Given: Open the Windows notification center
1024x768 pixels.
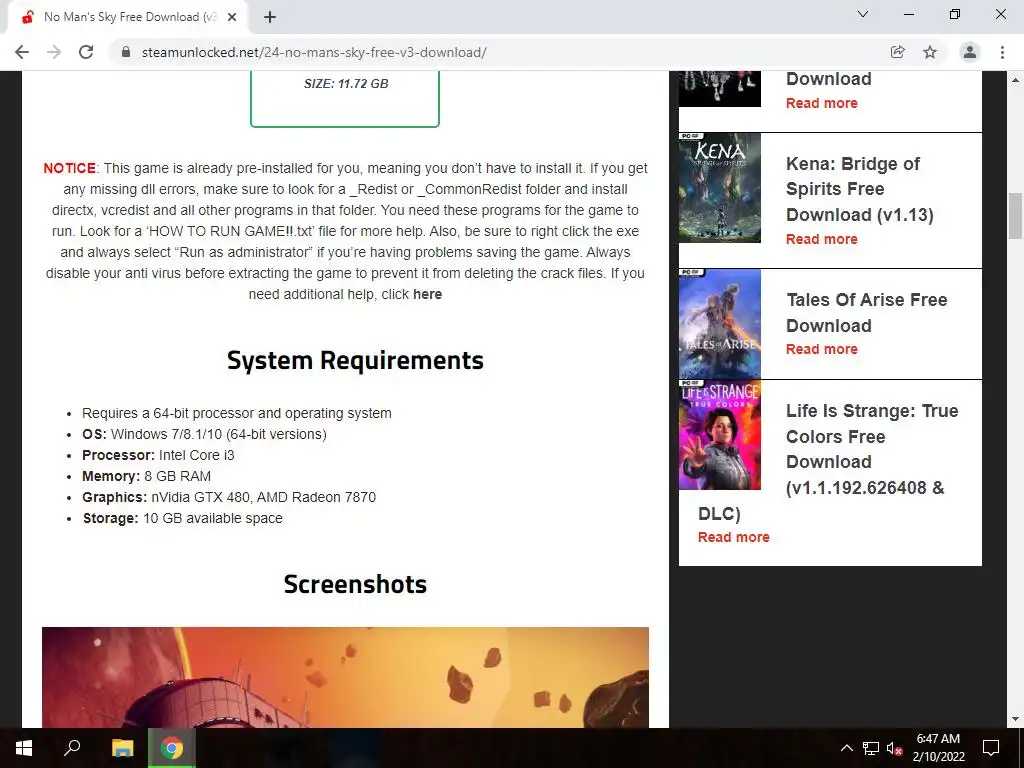Looking at the screenshot, I should tap(991, 748).
